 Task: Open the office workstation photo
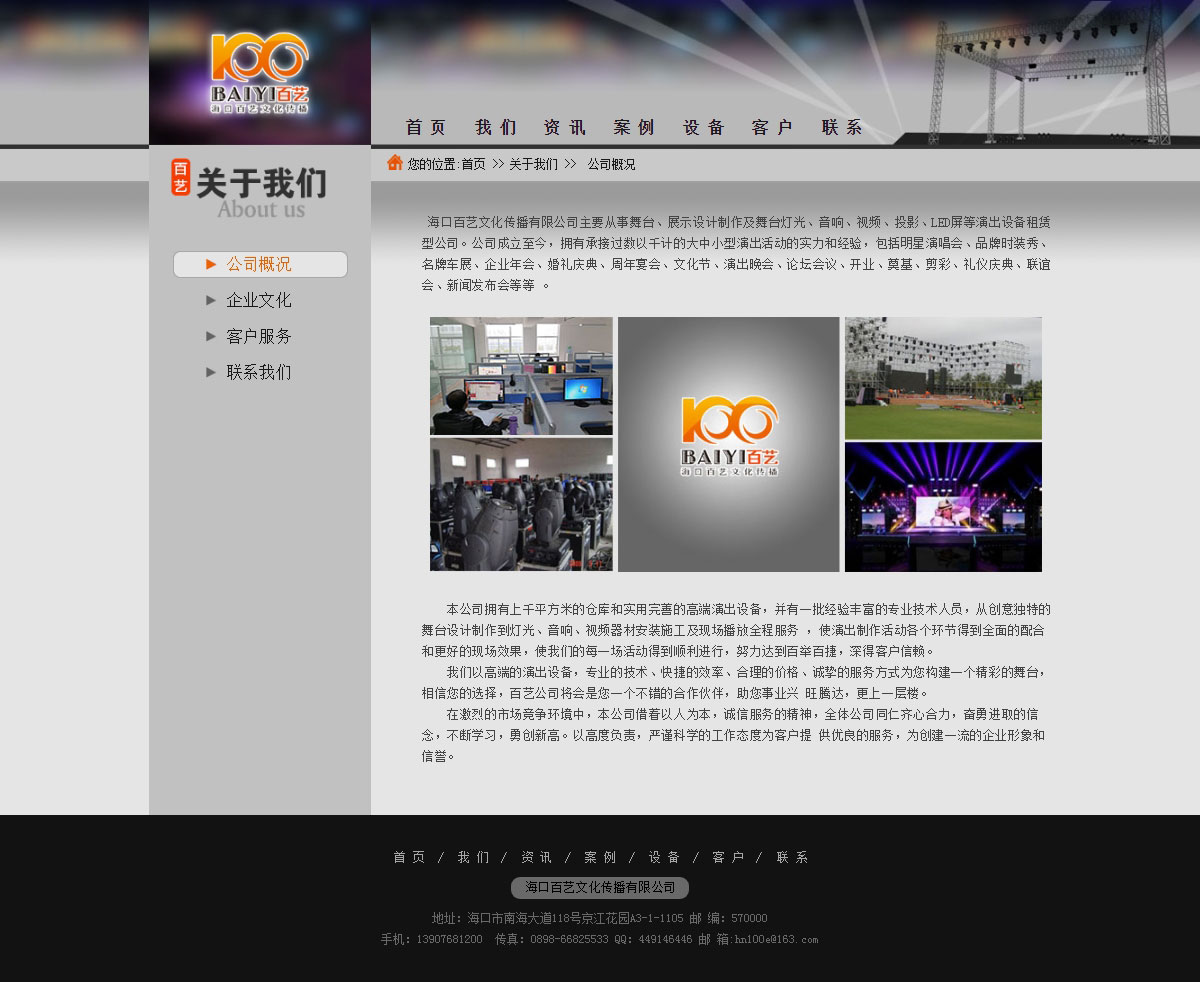tap(521, 376)
